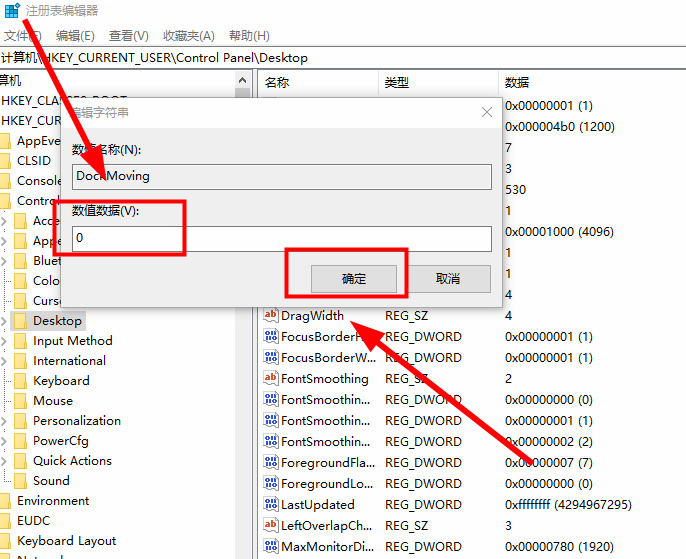Expand the PowerCfg tree node

pos(5,441)
